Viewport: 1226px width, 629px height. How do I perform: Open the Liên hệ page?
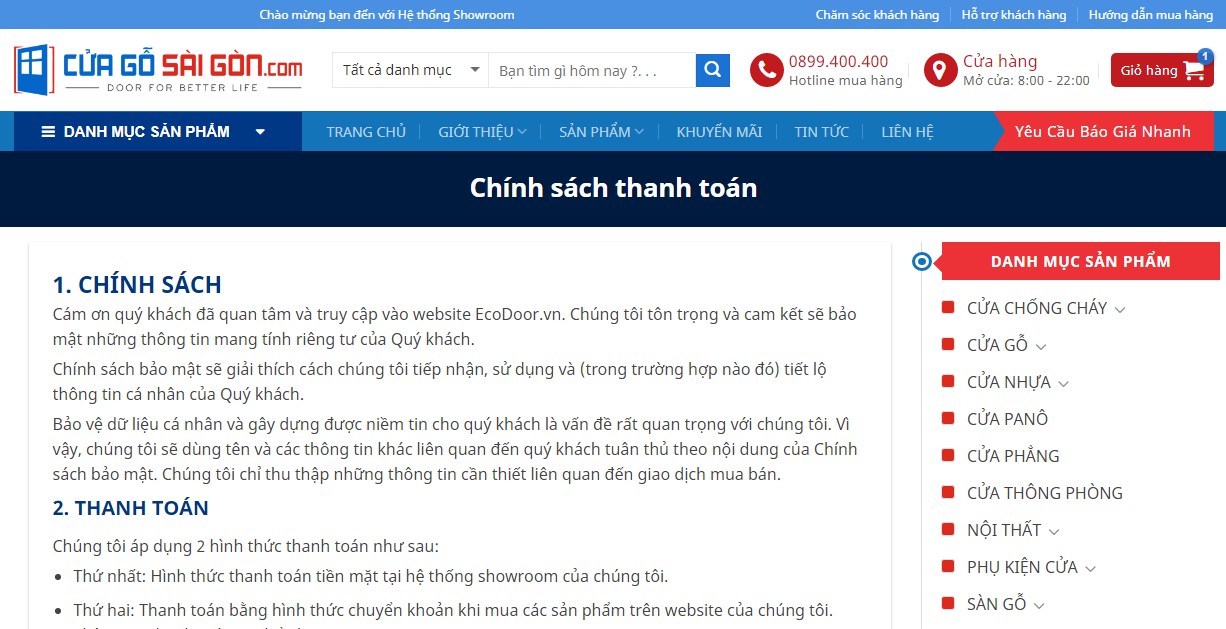(x=907, y=132)
